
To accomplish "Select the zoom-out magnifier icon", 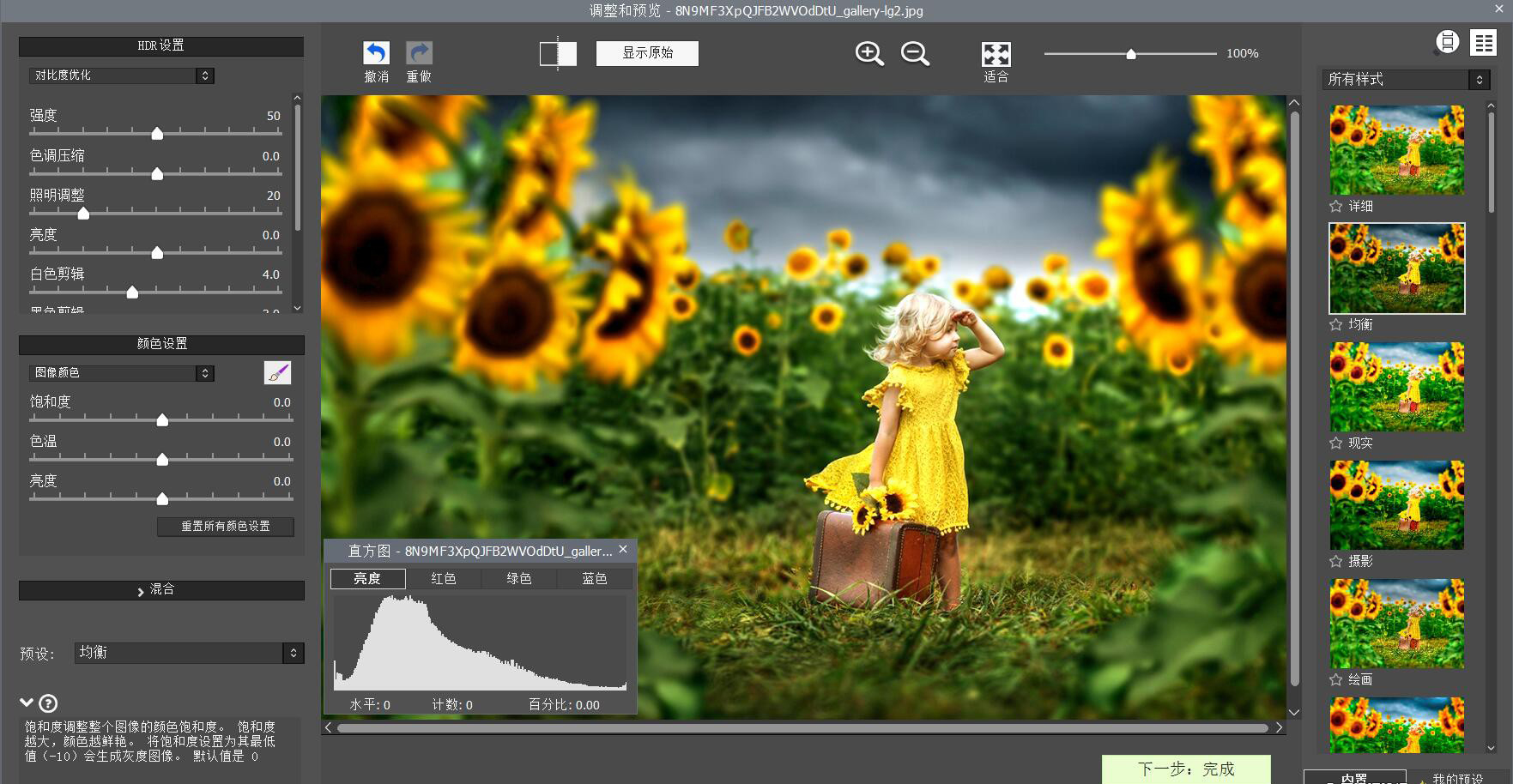I will [x=914, y=53].
